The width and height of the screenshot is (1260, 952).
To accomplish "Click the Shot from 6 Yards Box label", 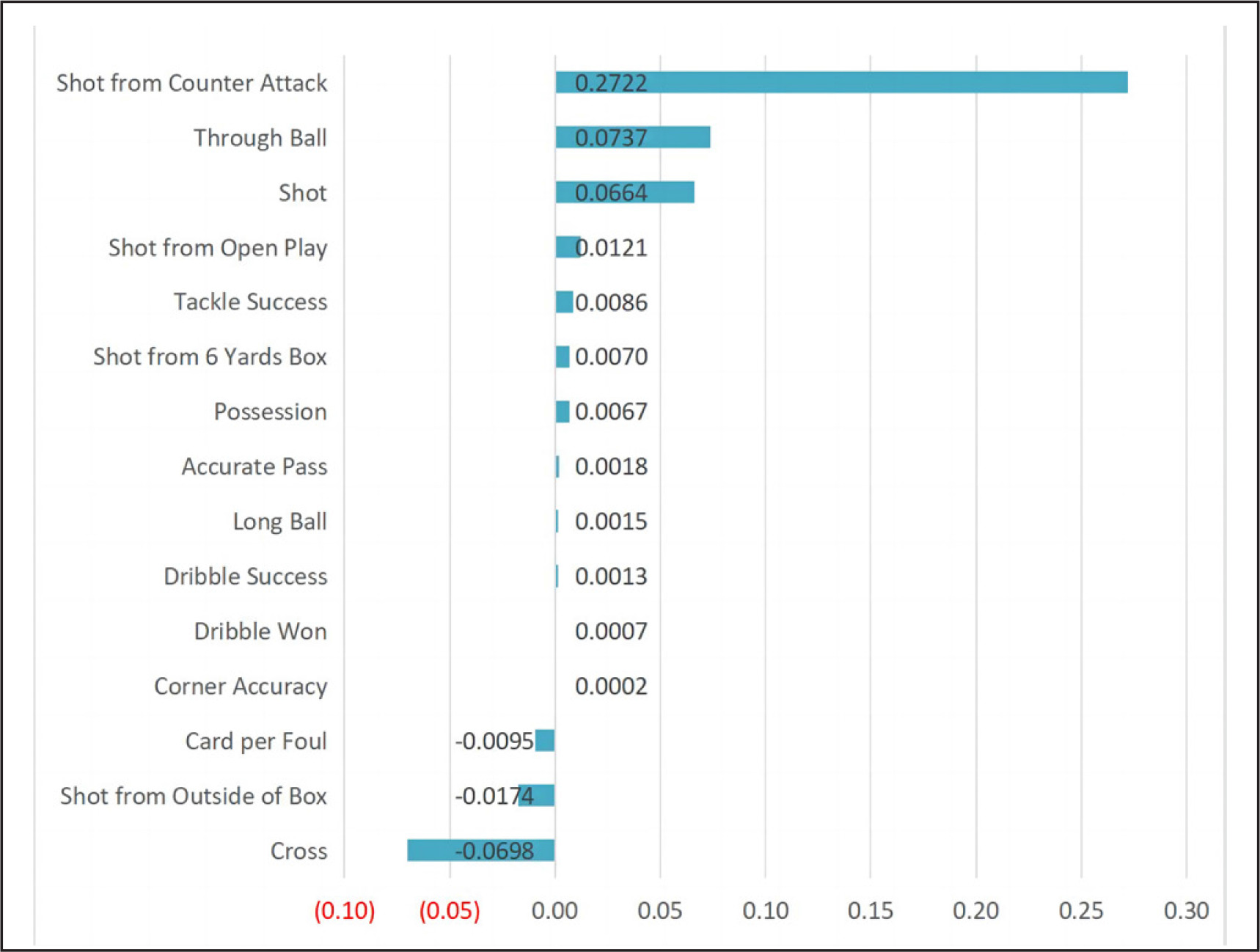I will [210, 356].
